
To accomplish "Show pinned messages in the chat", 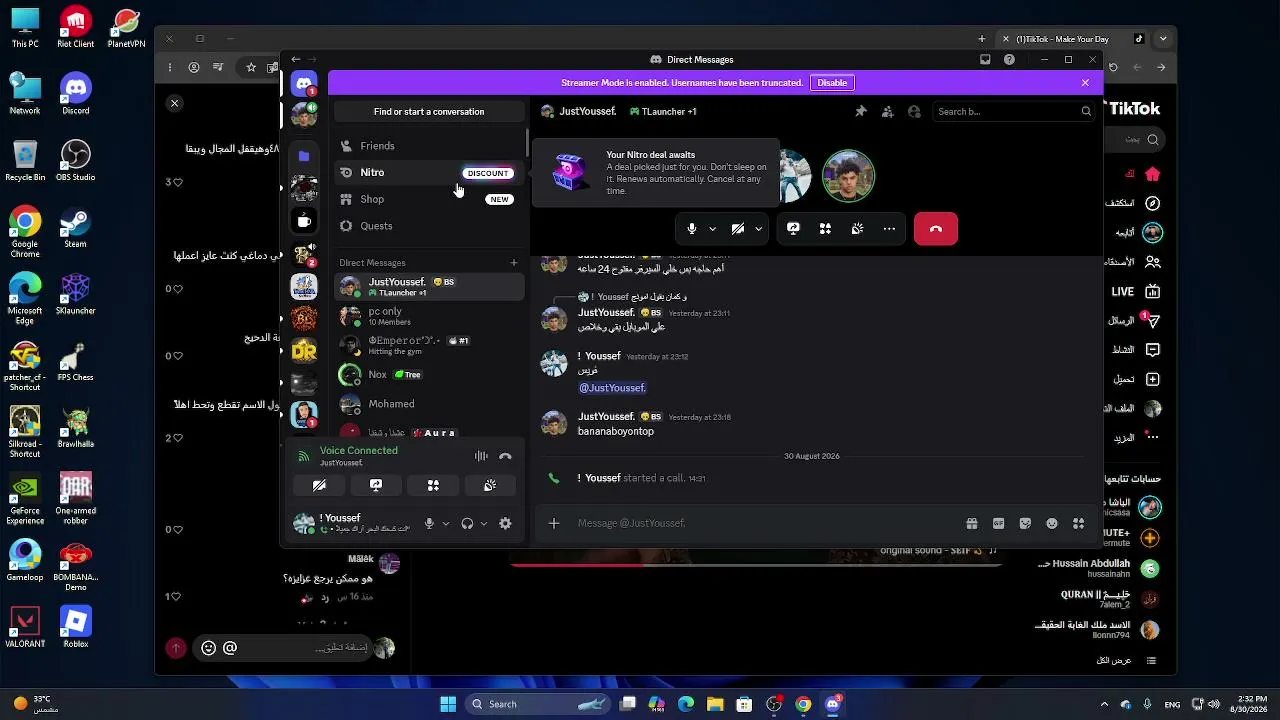I will (861, 112).
